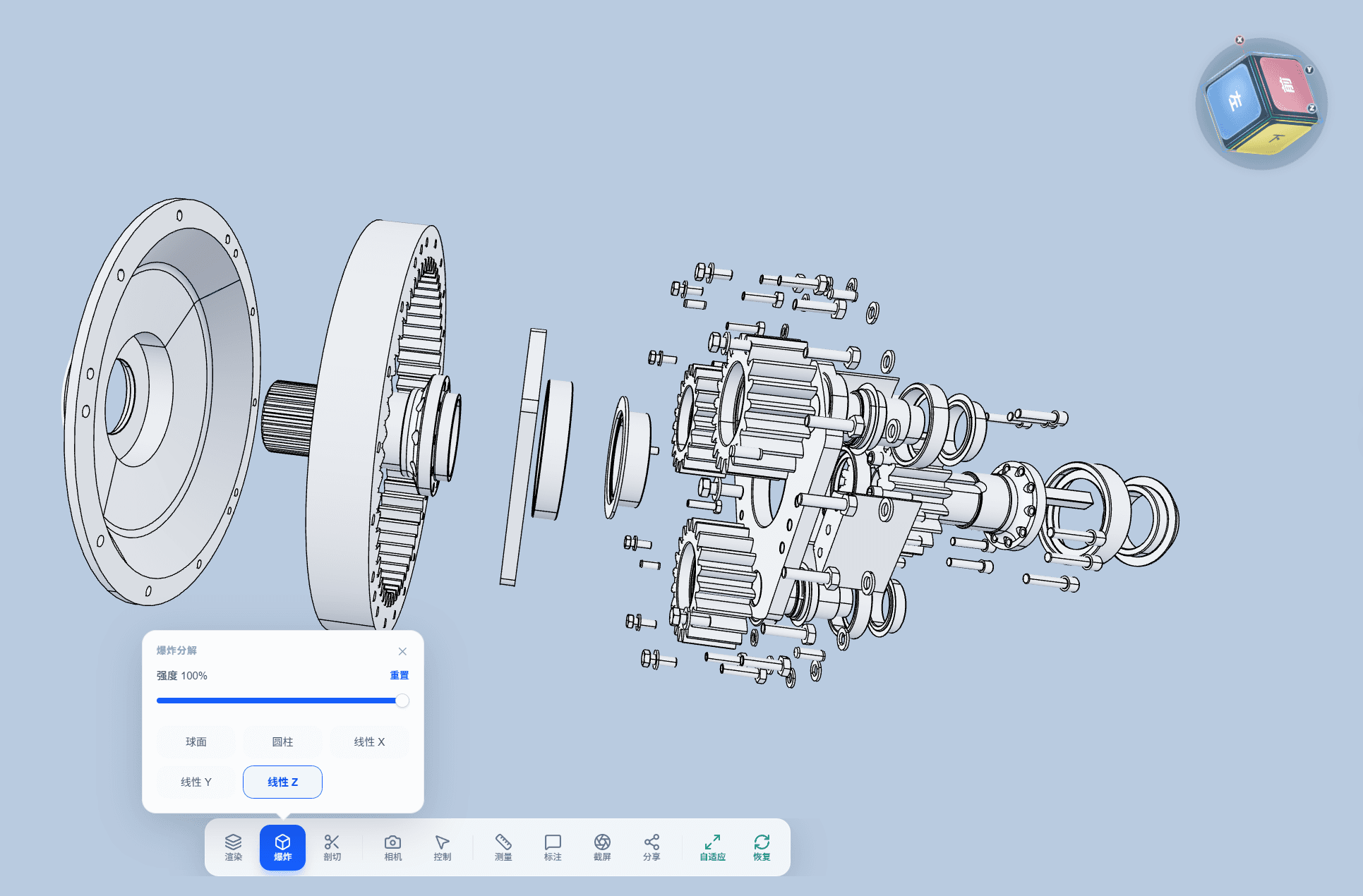Select the 剖切 section-cut scissors tool
The image size is (1363, 896).
coord(332,847)
